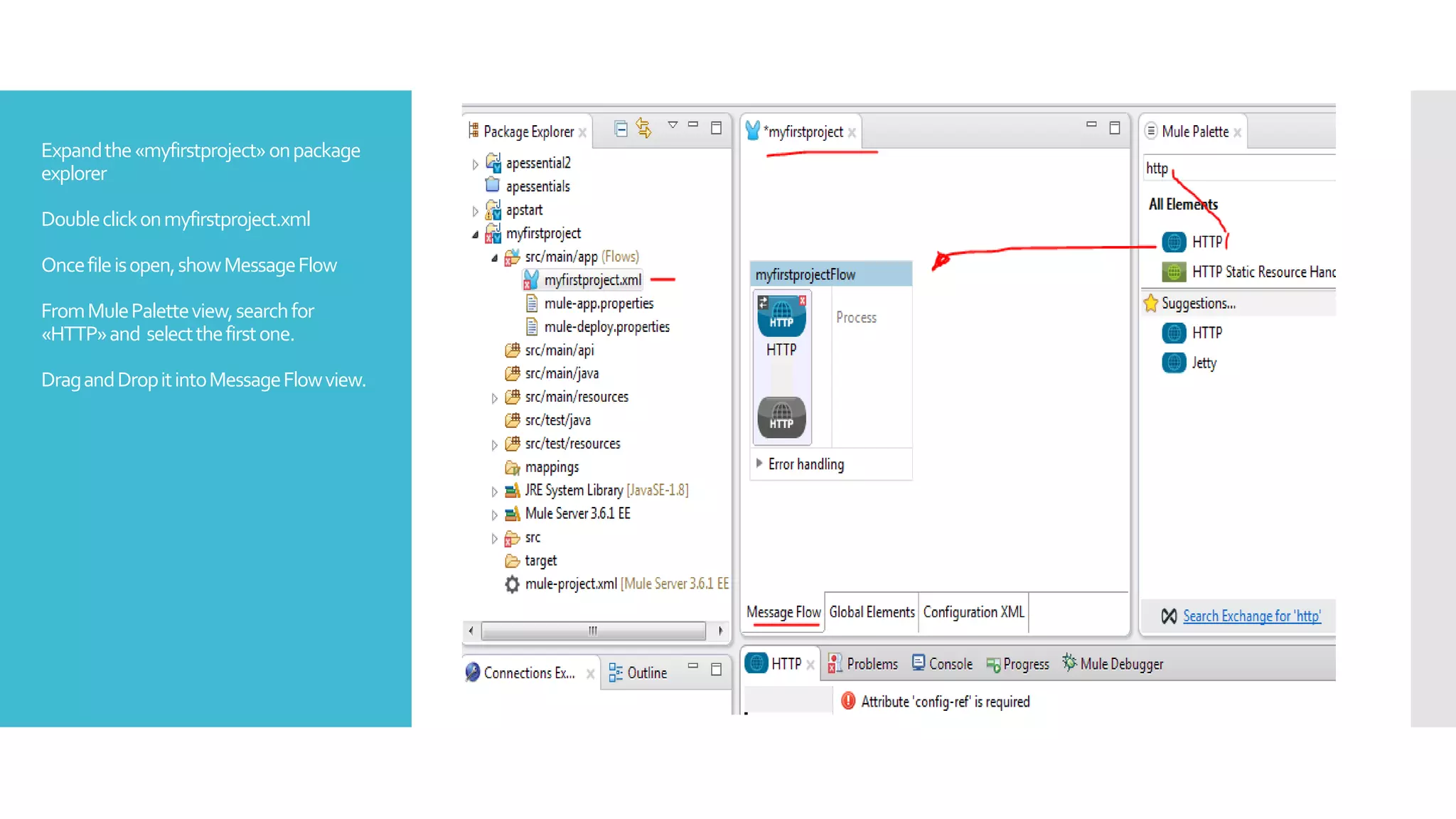Expand Mule Server 3.6.1 EE node

(x=494, y=515)
